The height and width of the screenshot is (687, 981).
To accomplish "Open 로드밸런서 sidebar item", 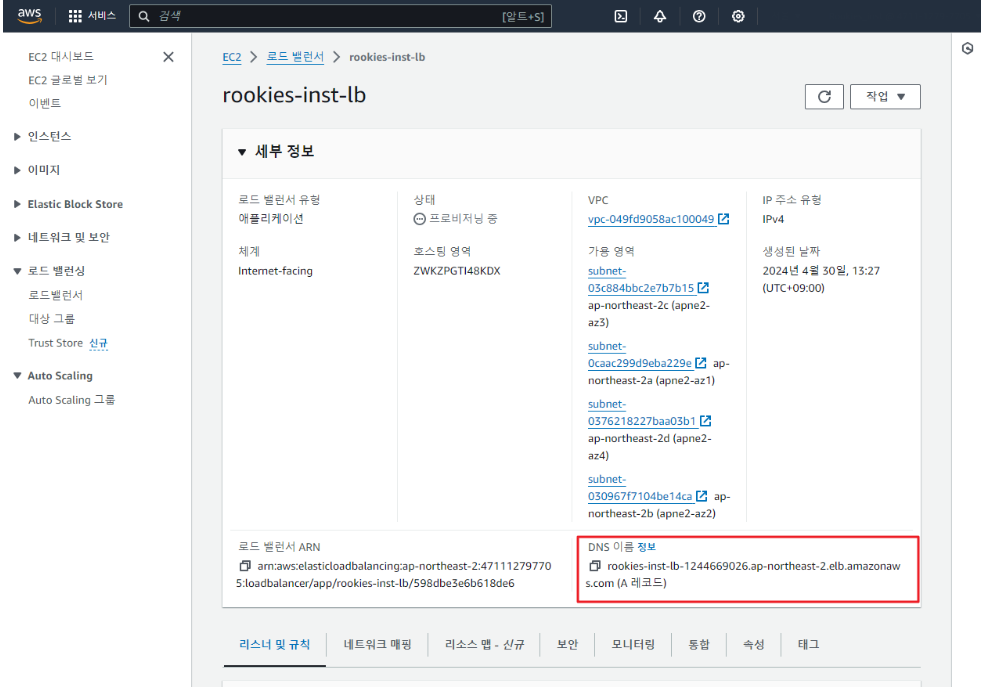I will tap(56, 295).
